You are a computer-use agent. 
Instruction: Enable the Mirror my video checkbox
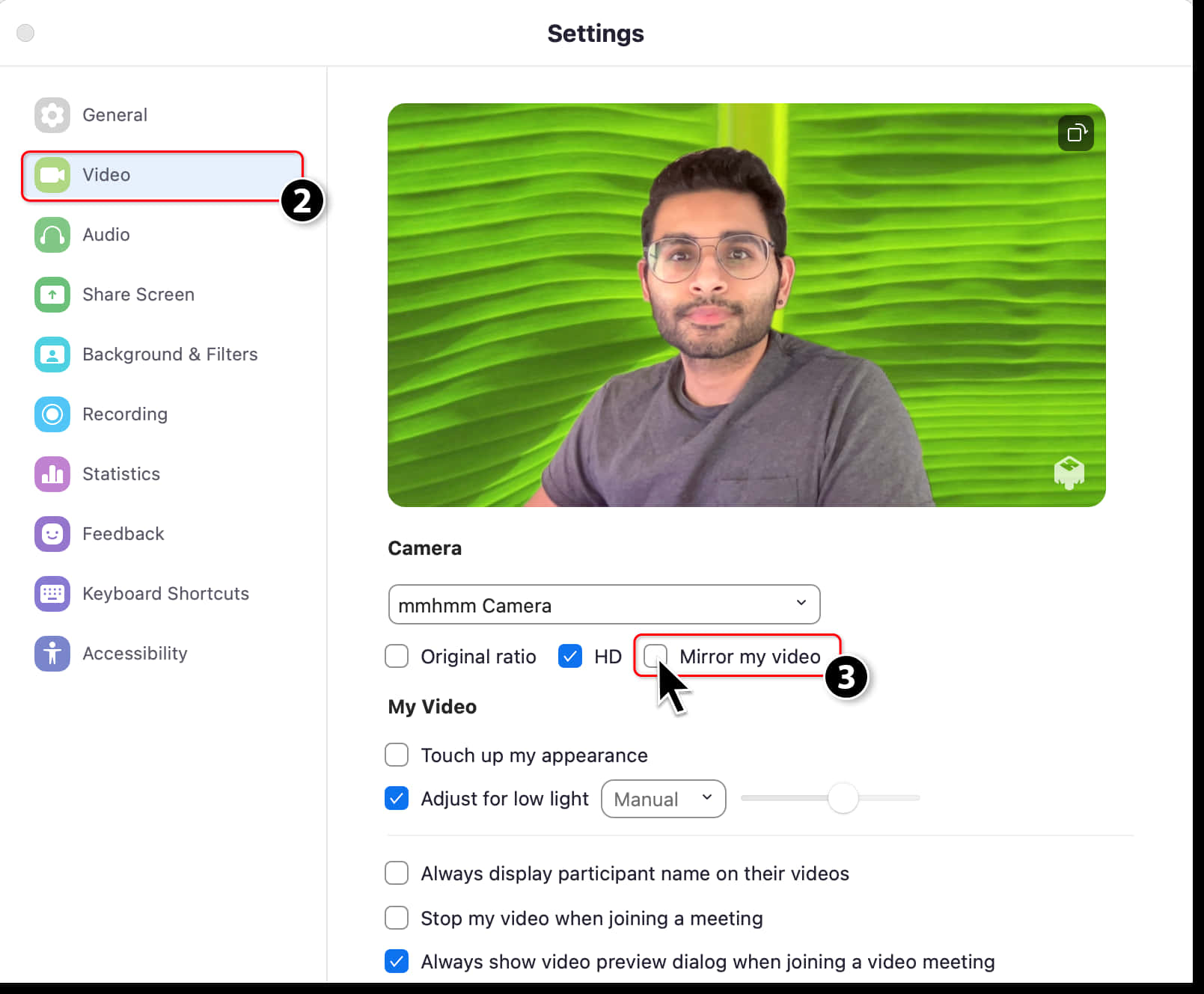coord(656,656)
